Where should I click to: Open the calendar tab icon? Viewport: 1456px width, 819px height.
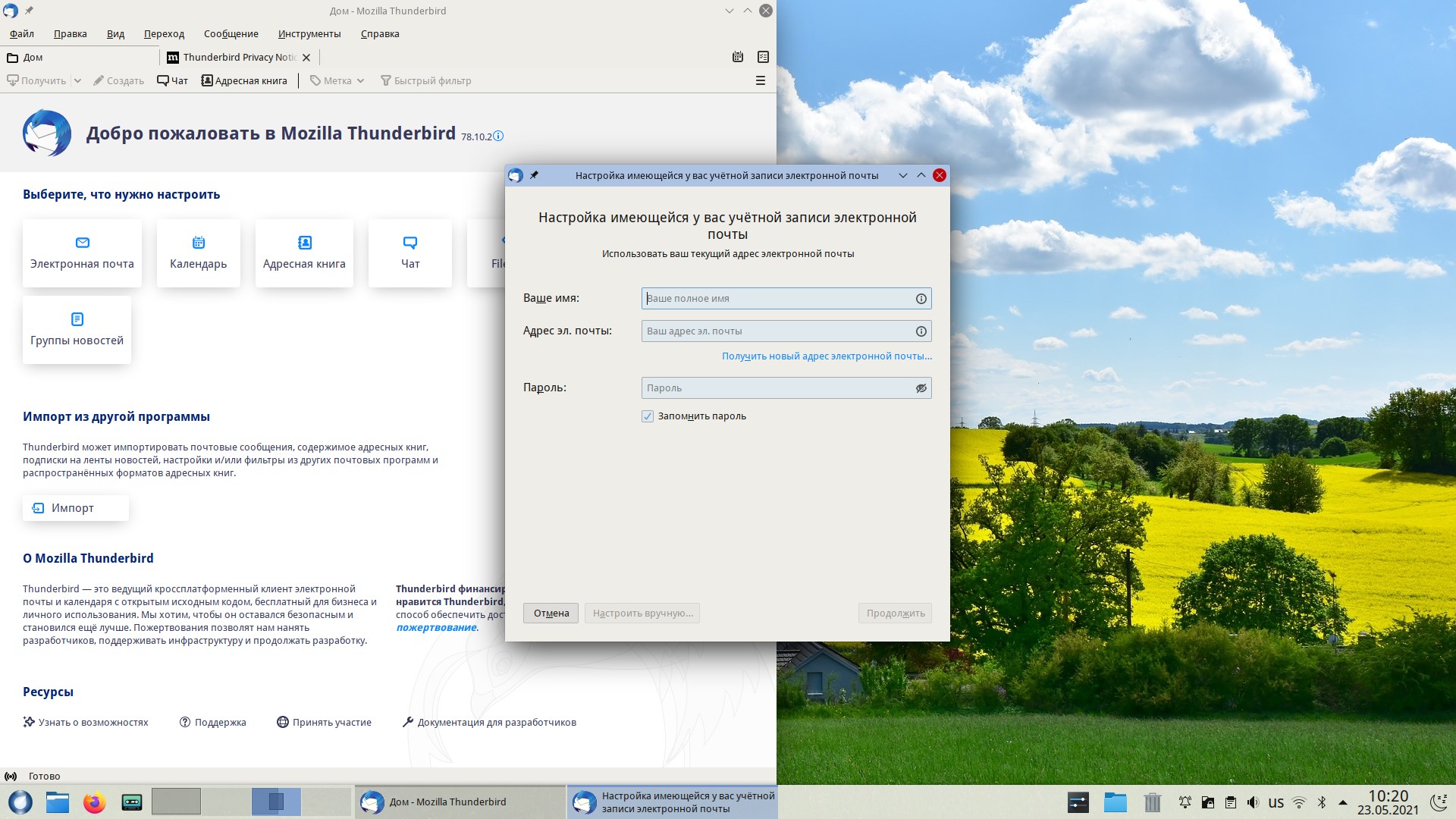click(737, 57)
